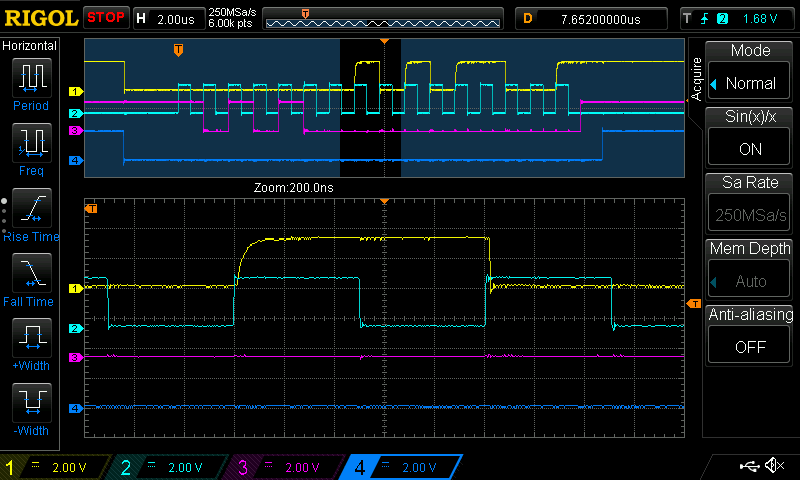Screen dimensions: 800x480
Task: Click the highlighted zoom window region in overview
Action: tap(370, 108)
